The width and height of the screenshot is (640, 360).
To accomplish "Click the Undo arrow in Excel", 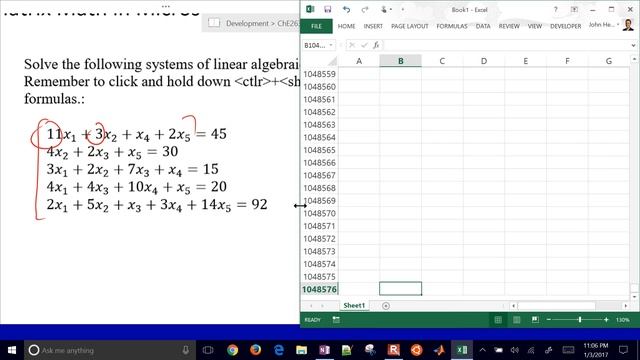I will coord(346,9).
